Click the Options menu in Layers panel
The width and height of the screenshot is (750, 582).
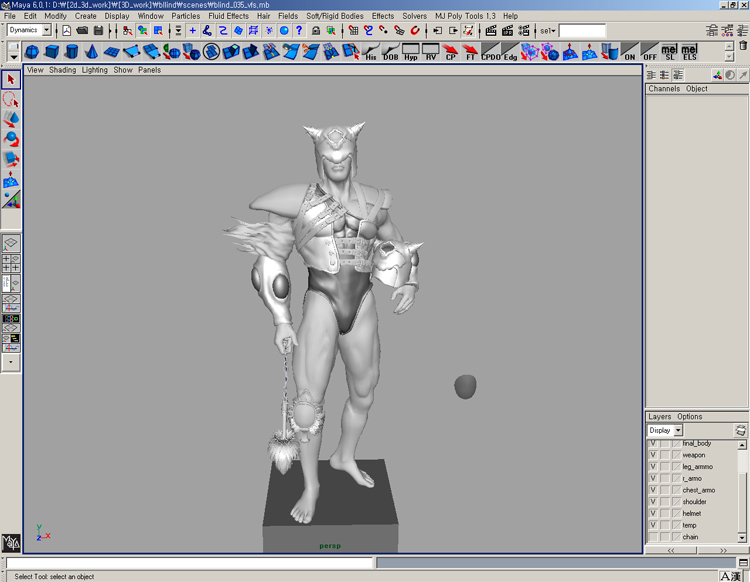tap(690, 417)
